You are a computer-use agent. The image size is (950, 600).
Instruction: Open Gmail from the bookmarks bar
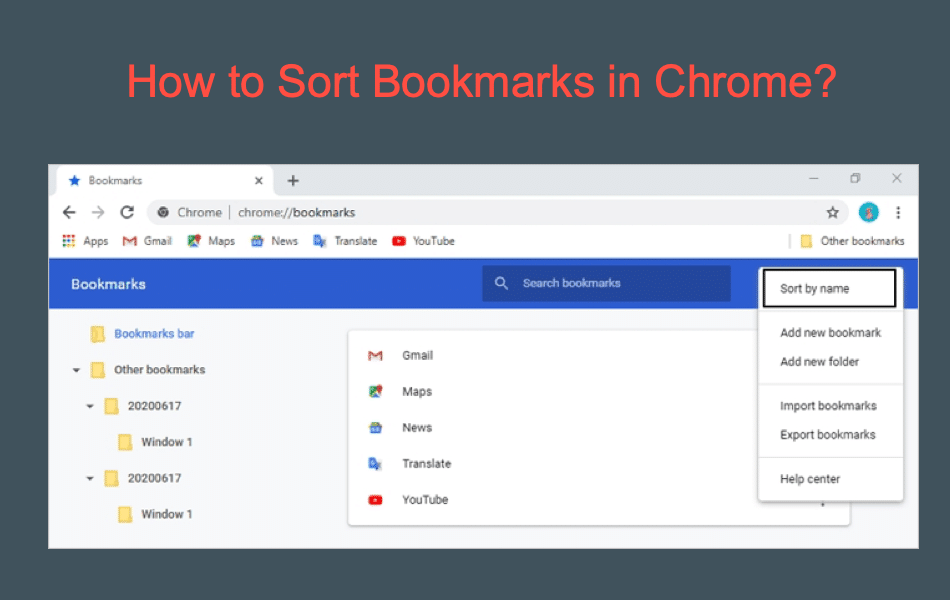[147, 241]
